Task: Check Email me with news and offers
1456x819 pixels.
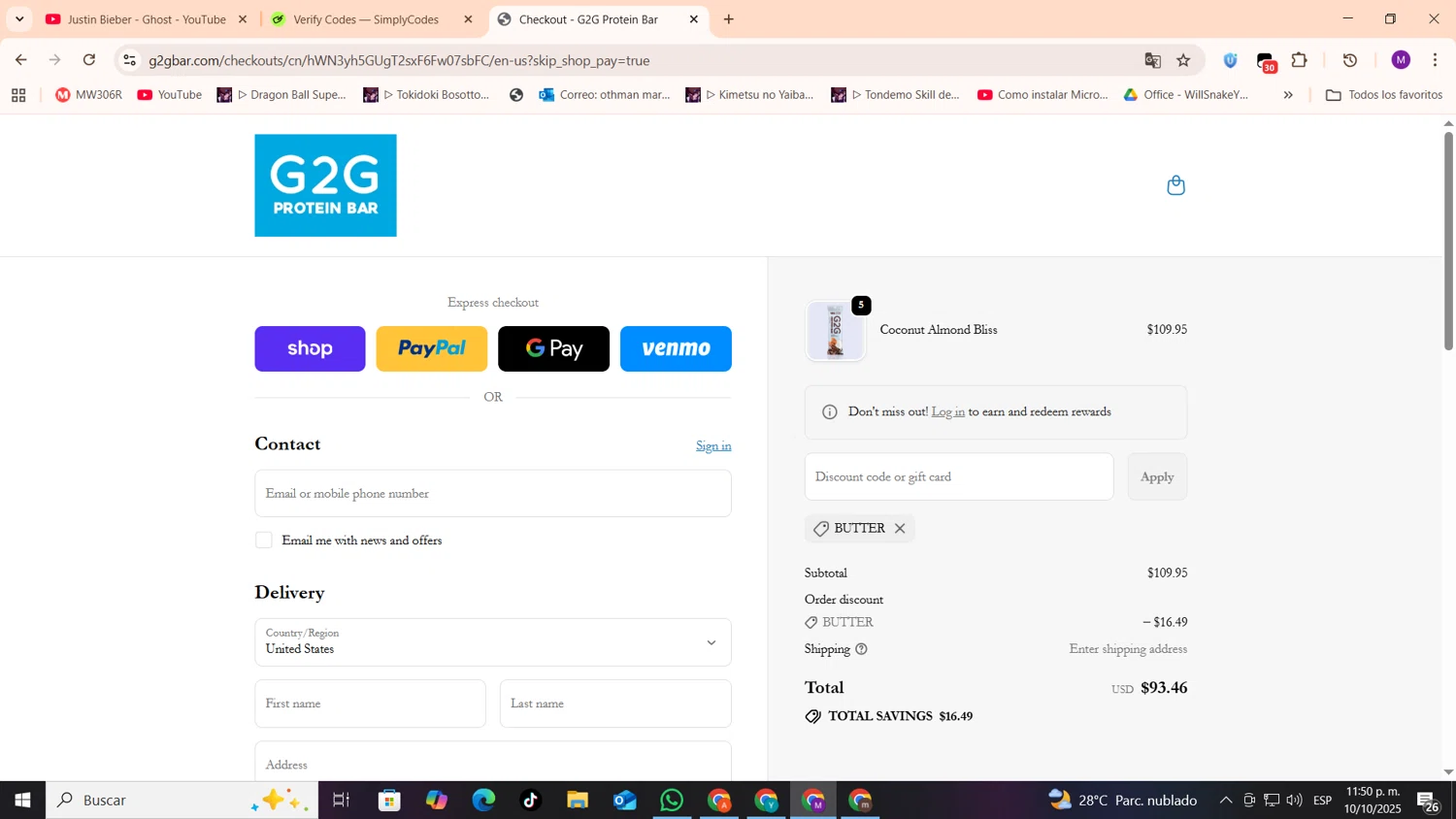Action: [x=264, y=541]
